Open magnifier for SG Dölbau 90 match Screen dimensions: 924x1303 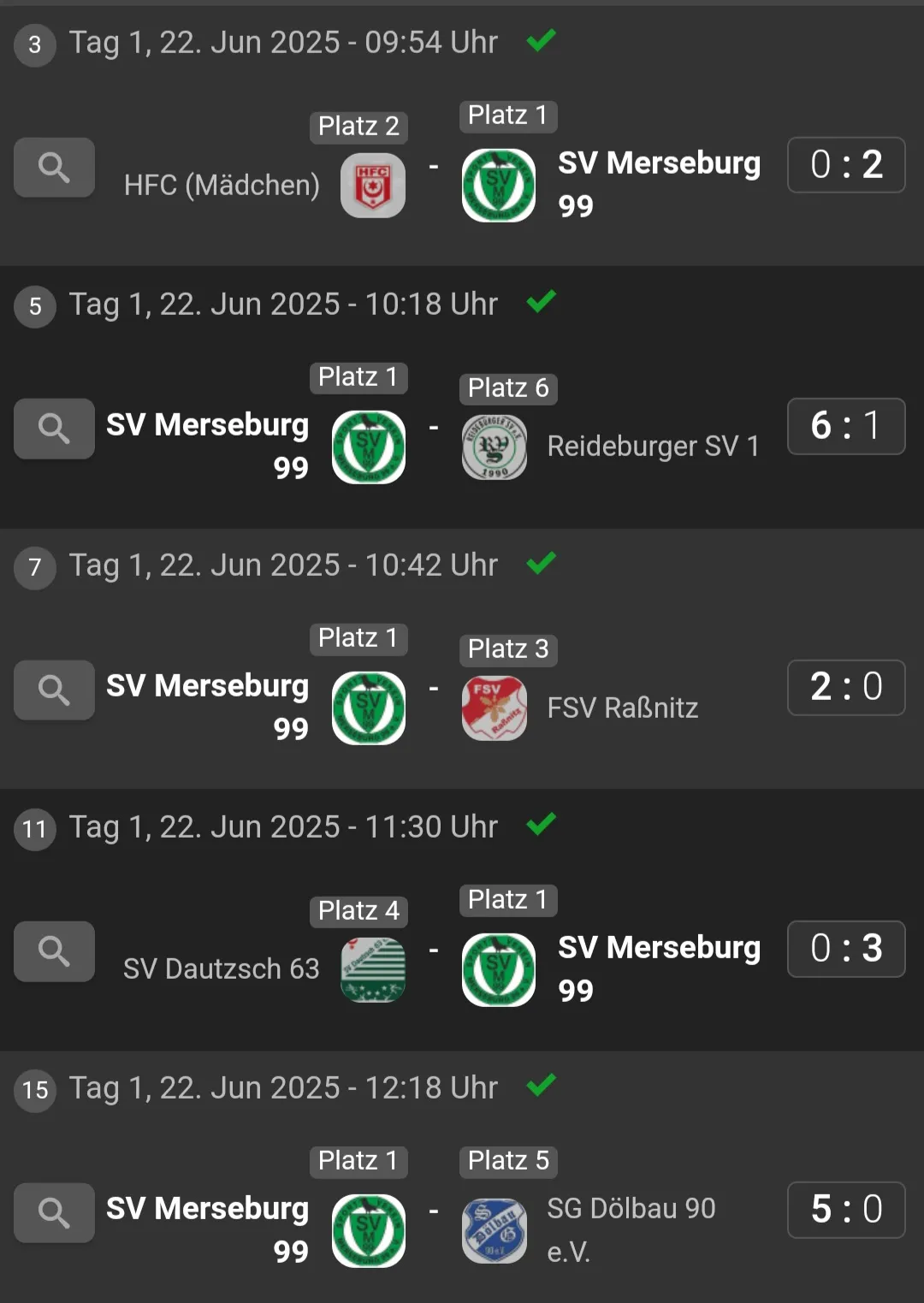(x=54, y=1212)
